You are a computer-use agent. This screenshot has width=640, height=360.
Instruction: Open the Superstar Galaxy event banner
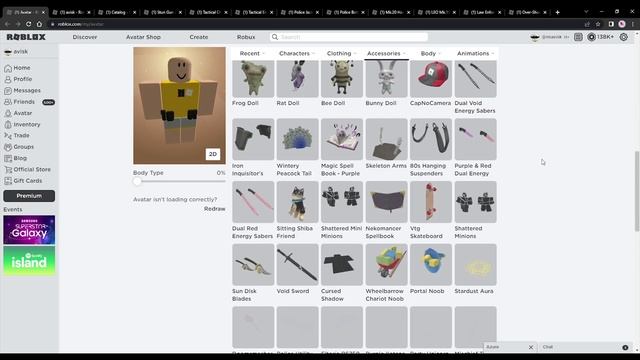pos(29,230)
